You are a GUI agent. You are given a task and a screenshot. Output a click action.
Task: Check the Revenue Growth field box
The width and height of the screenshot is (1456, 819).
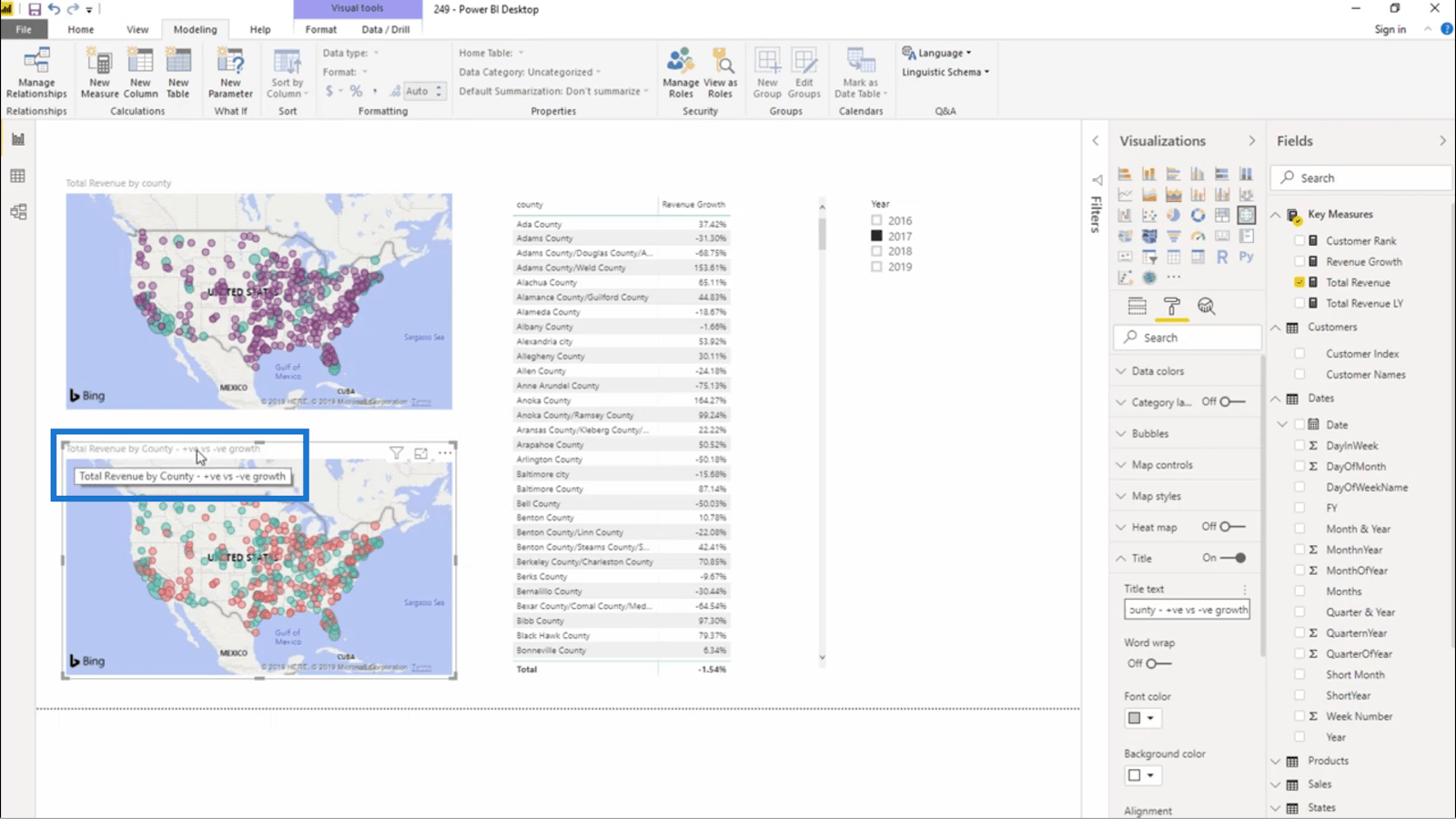(1299, 261)
